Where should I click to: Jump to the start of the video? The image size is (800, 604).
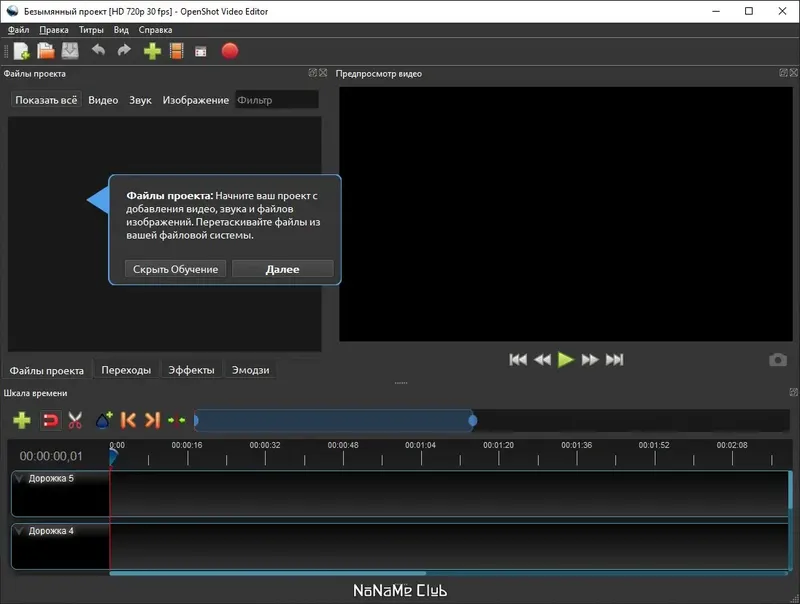pos(518,360)
